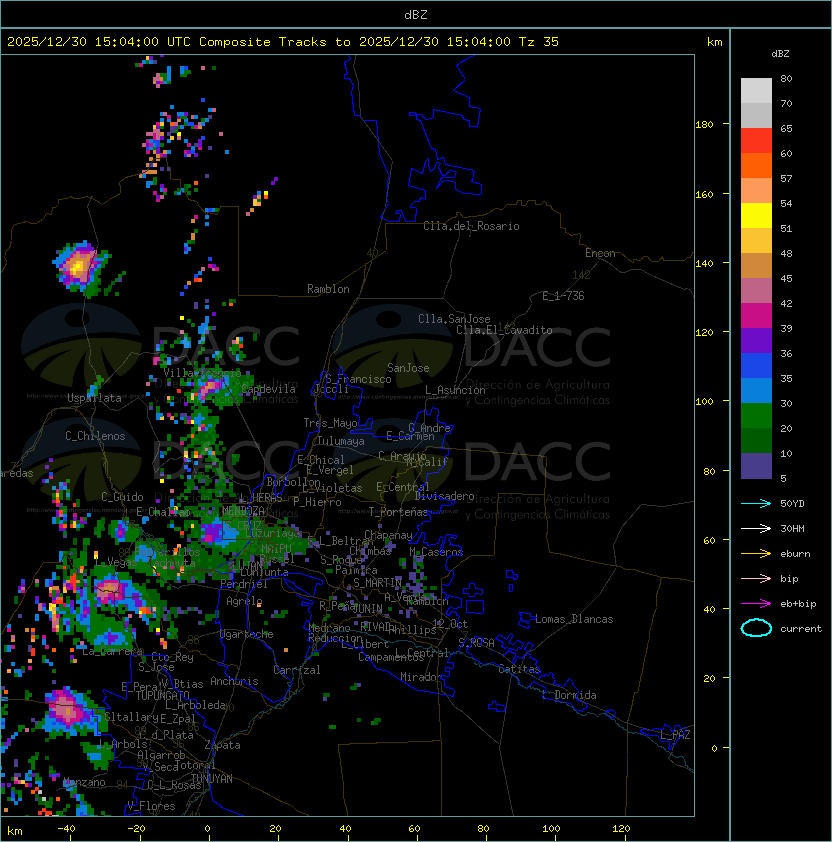Click the 'current' legend label

801,628
